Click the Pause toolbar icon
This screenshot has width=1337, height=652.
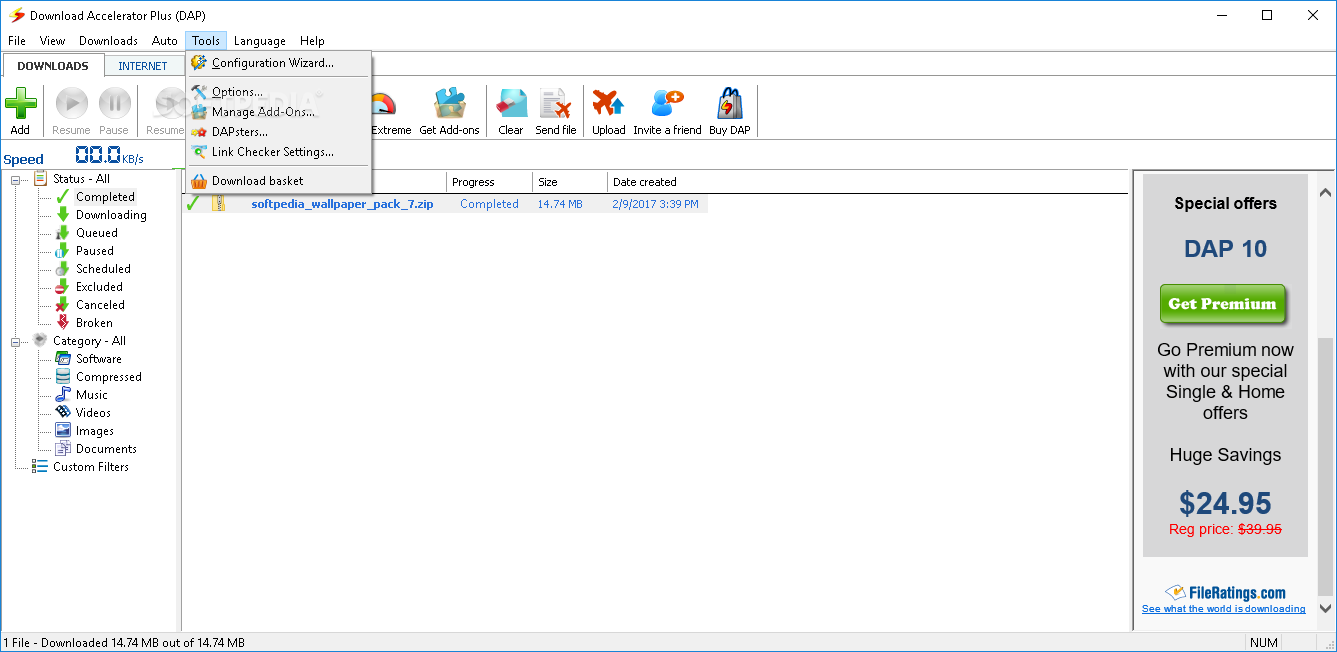coord(114,104)
